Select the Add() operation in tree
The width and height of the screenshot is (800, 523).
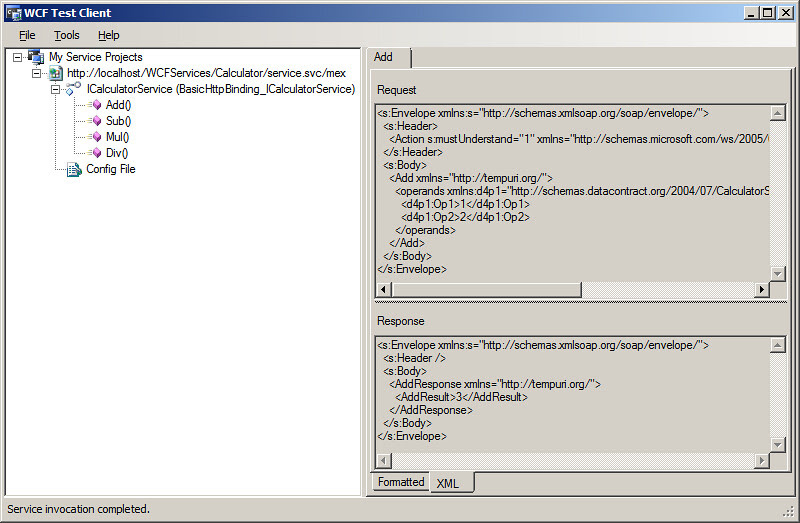(x=118, y=105)
